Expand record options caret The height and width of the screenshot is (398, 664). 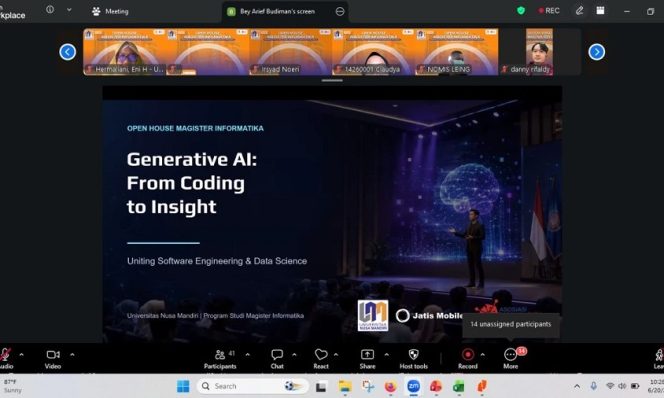(483, 355)
